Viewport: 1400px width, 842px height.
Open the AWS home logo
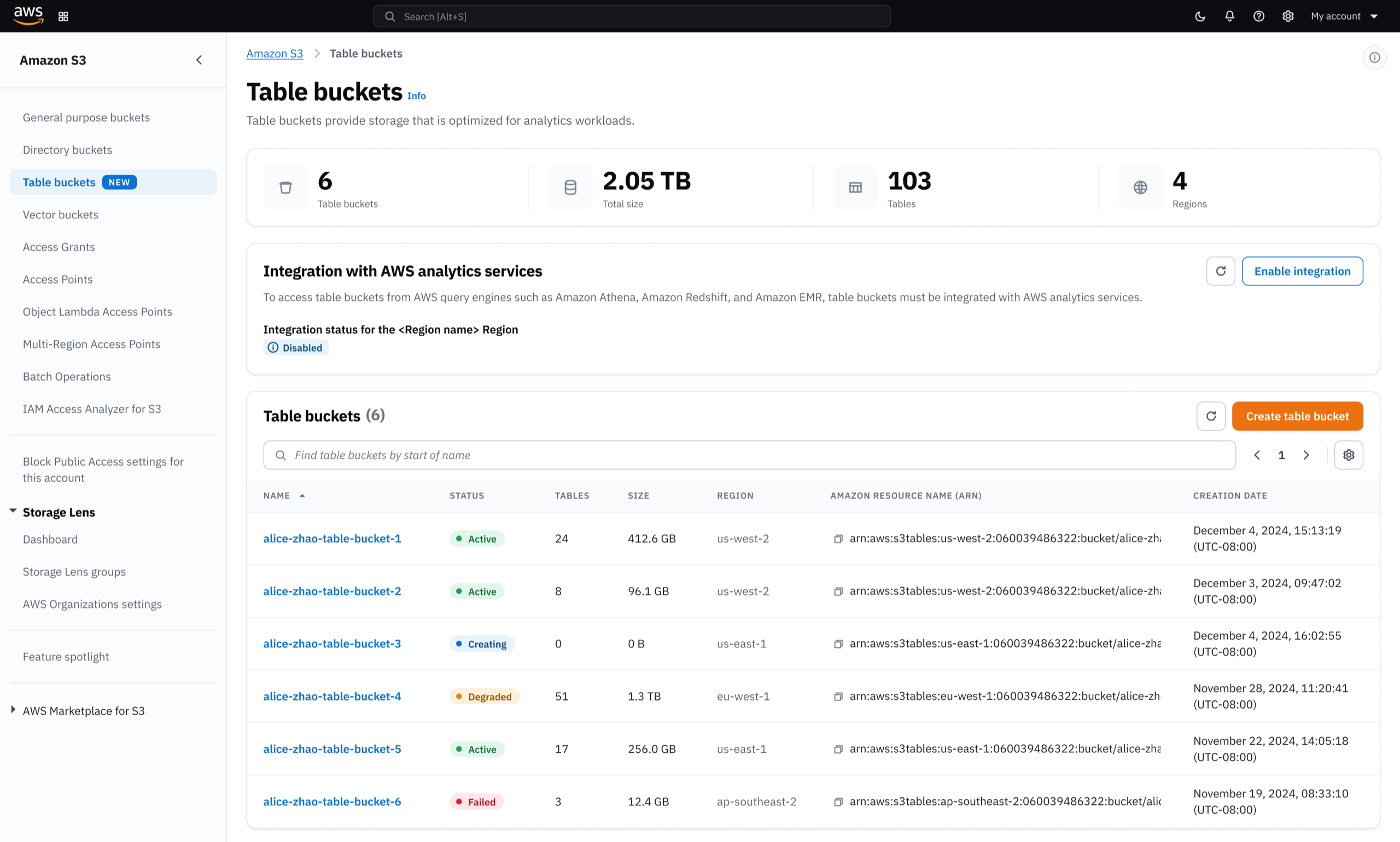point(28,16)
